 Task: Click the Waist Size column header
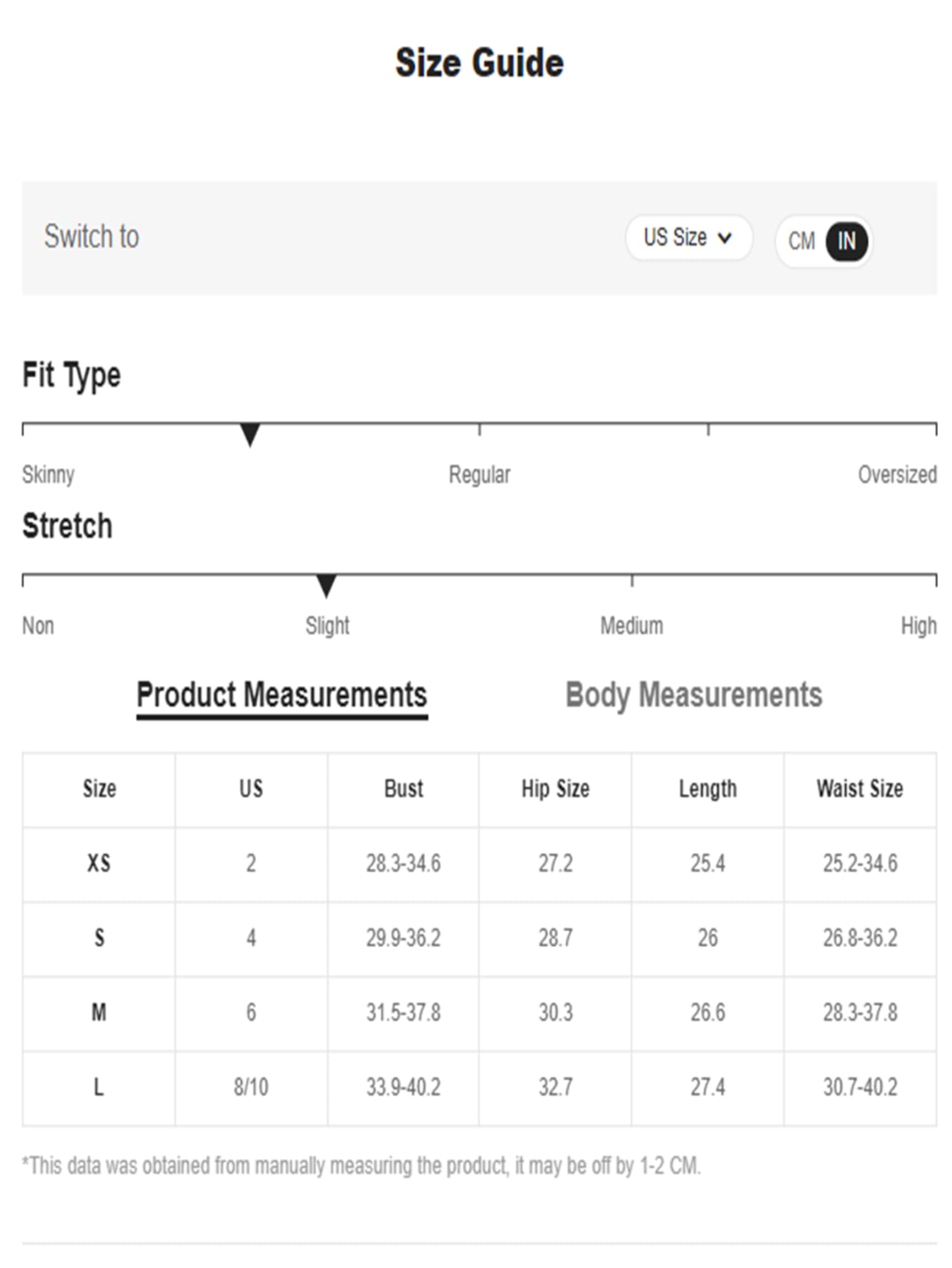pos(860,789)
